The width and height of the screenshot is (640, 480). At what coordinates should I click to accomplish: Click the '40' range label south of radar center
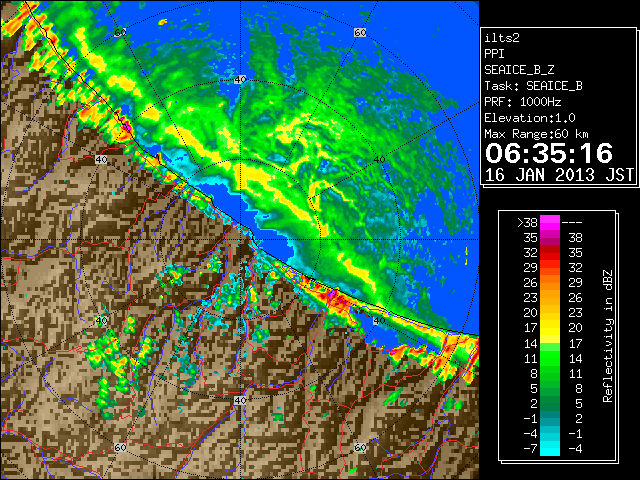click(x=240, y=400)
